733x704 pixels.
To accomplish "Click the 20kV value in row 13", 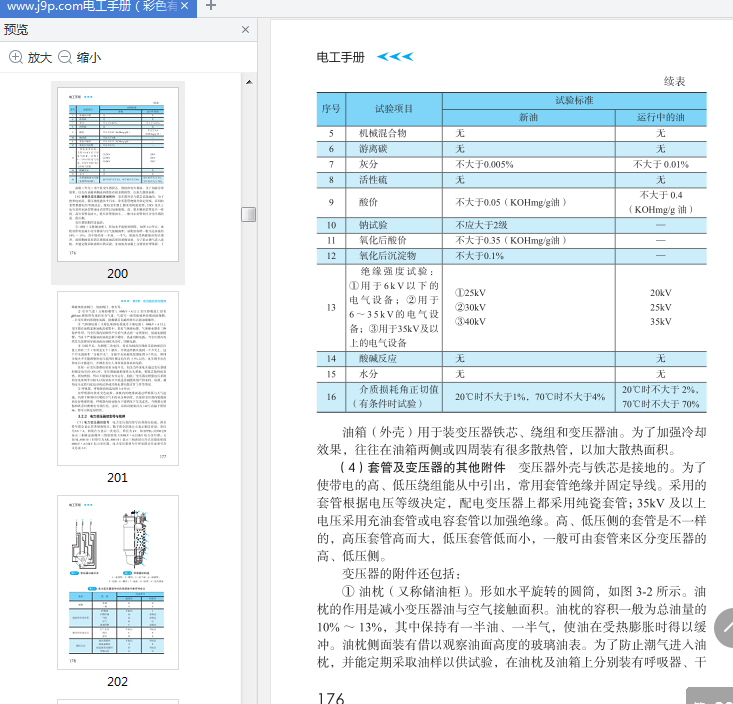I will (x=661, y=293).
